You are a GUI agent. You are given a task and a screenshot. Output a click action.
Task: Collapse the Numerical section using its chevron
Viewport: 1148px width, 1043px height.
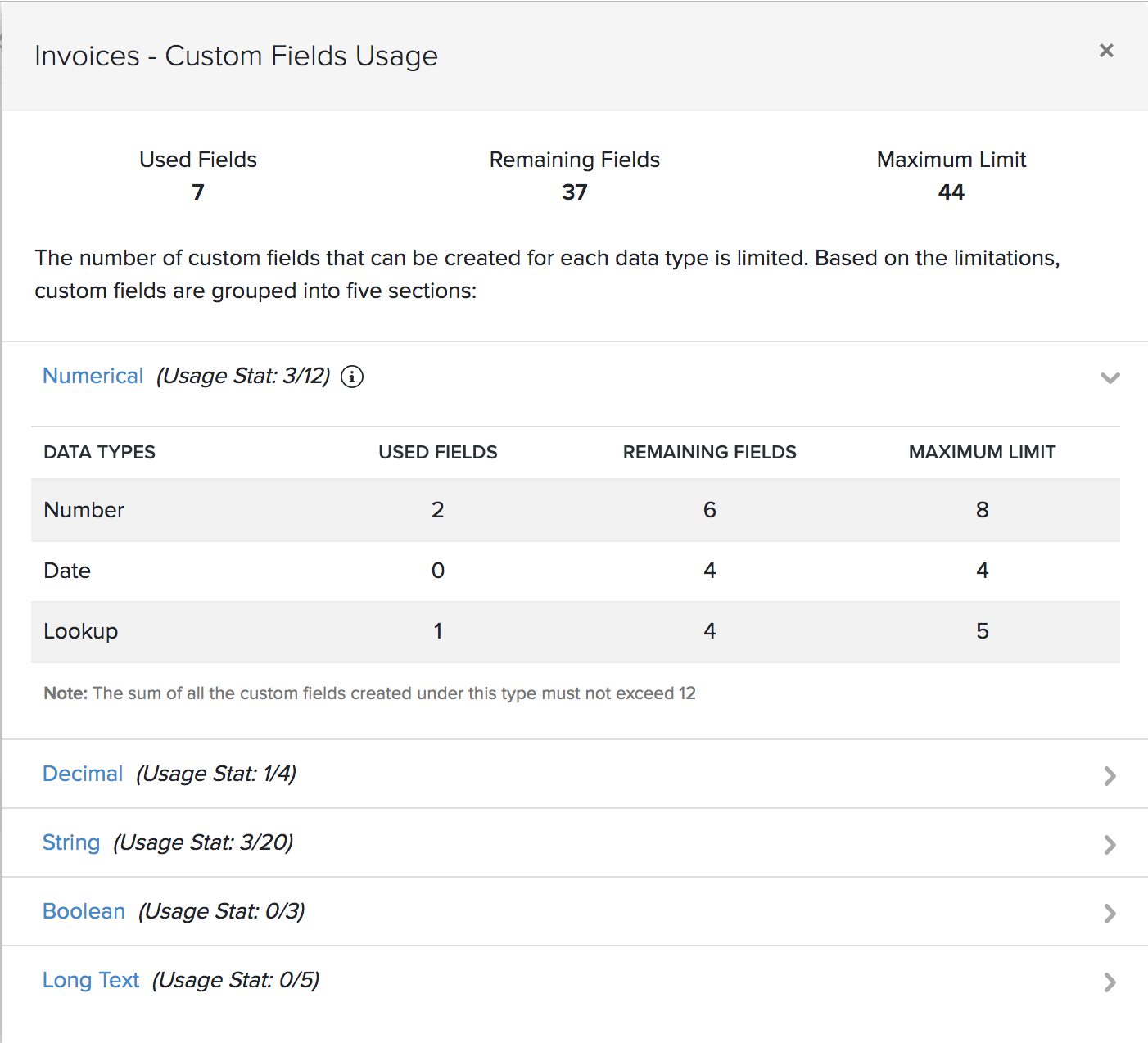(1110, 377)
